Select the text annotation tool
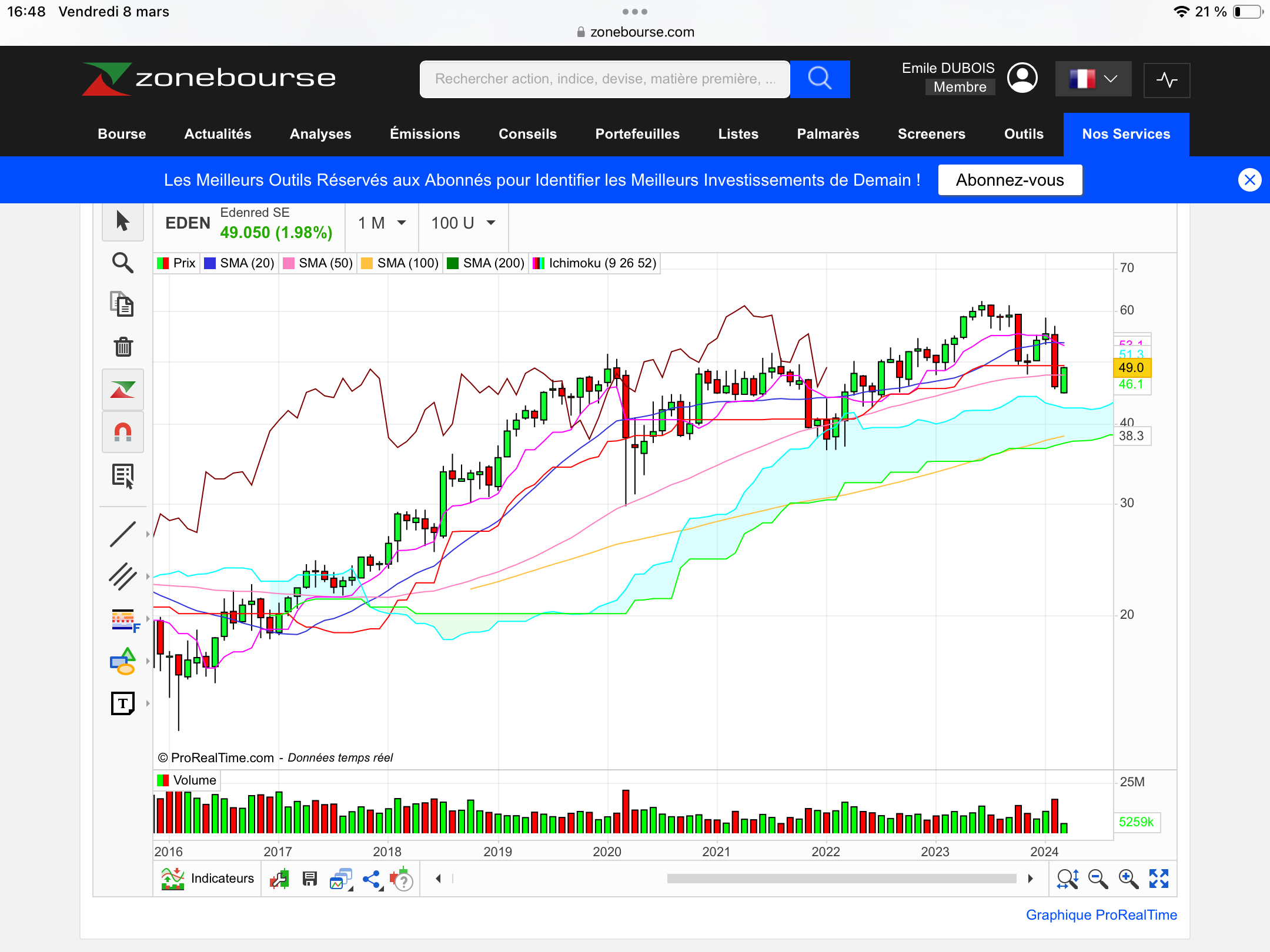This screenshot has height=952, width=1270. tap(122, 703)
